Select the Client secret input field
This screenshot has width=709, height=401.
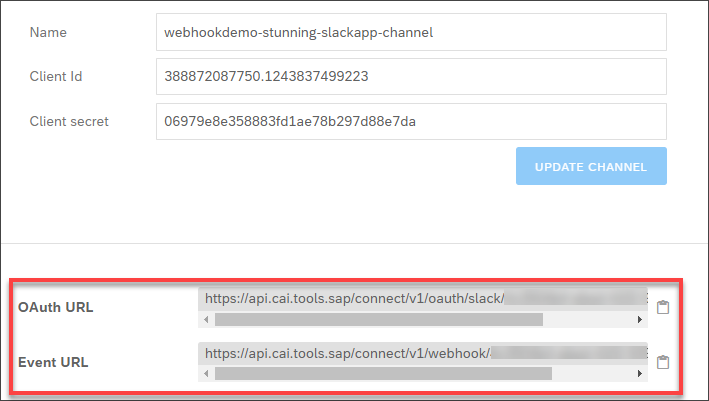(411, 122)
